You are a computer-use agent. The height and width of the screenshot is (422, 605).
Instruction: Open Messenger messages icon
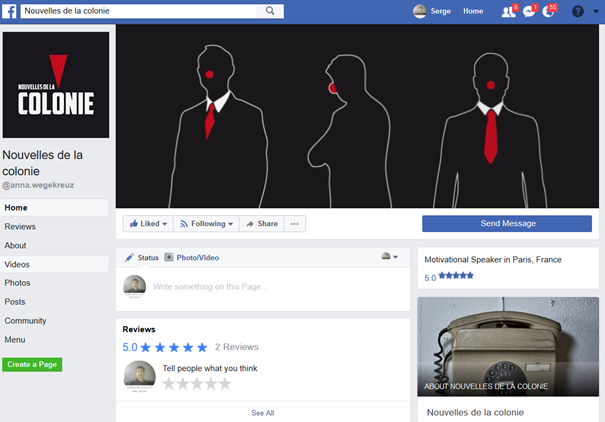529,12
